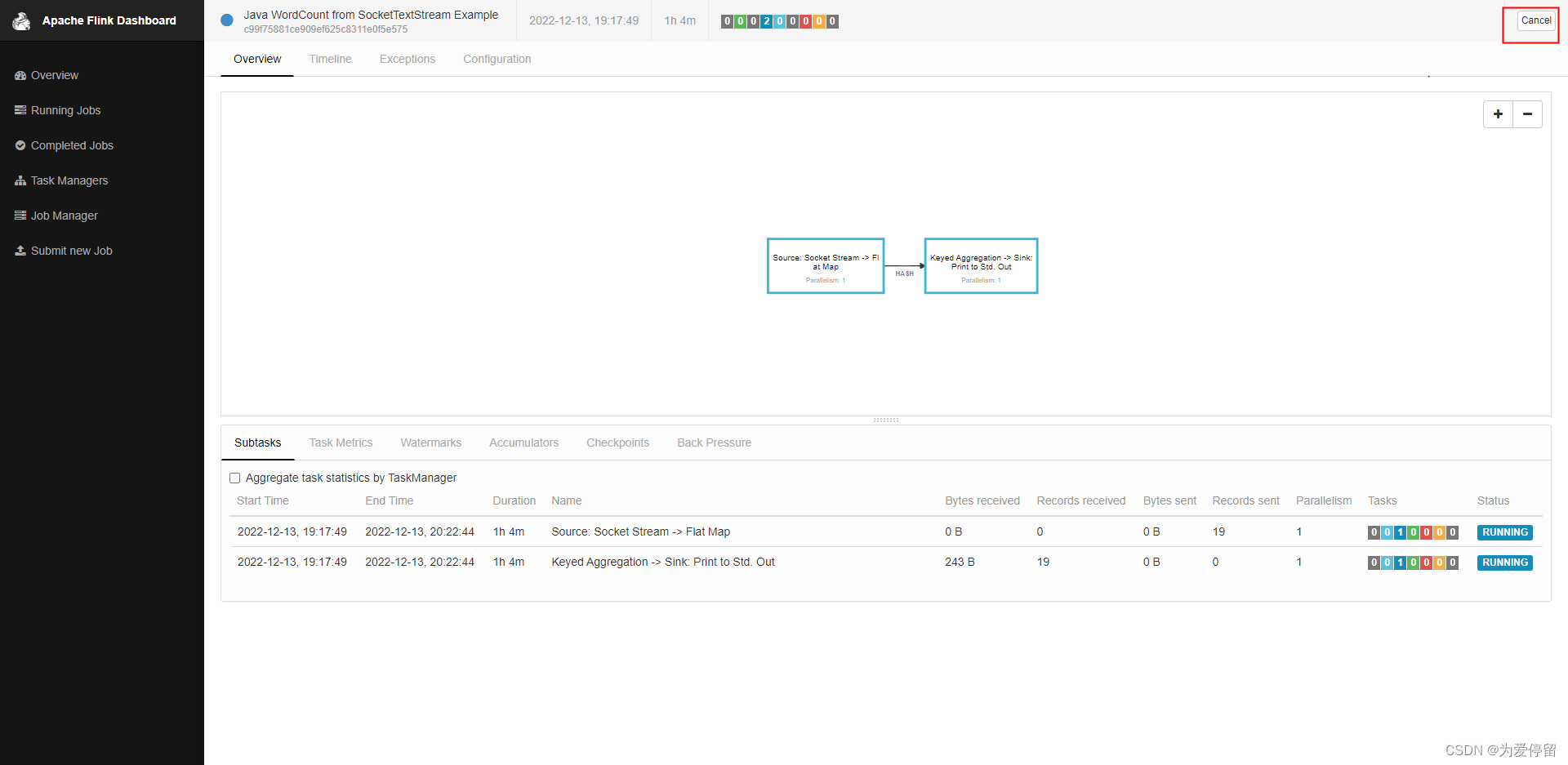Open the Back Pressure tab
The height and width of the screenshot is (765, 1568).
714,443
